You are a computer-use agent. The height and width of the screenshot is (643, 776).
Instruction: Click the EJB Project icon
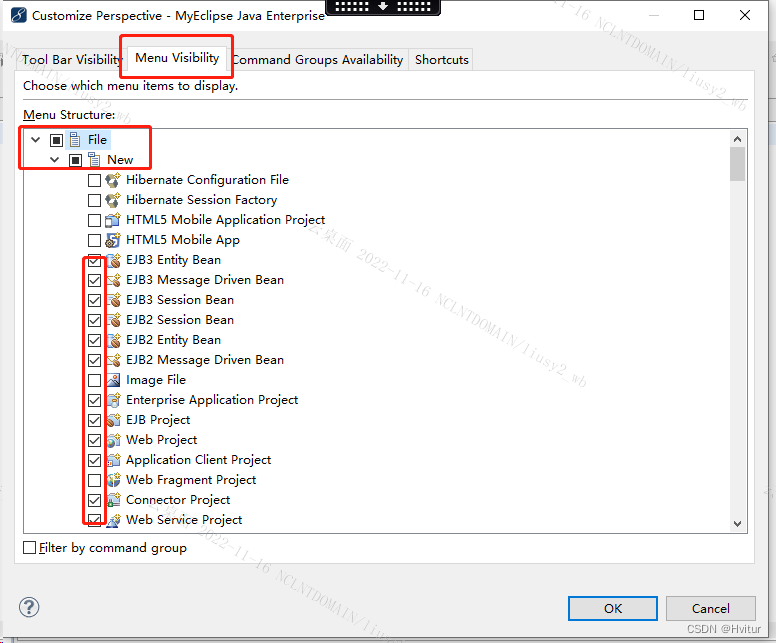pyautogui.click(x=113, y=420)
